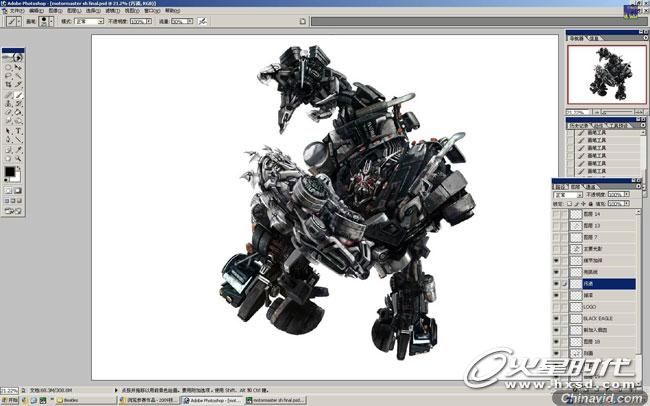Screen dimensions: 650x406
Task: Show the 图层 7 layer
Action: pyautogui.click(x=556, y=238)
